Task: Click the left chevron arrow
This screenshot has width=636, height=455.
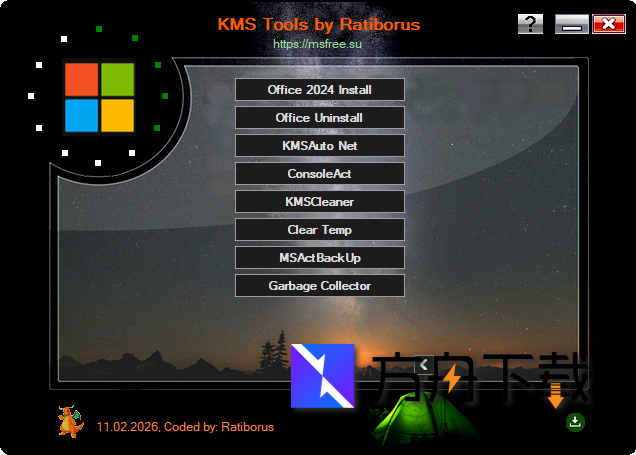Action: (424, 365)
